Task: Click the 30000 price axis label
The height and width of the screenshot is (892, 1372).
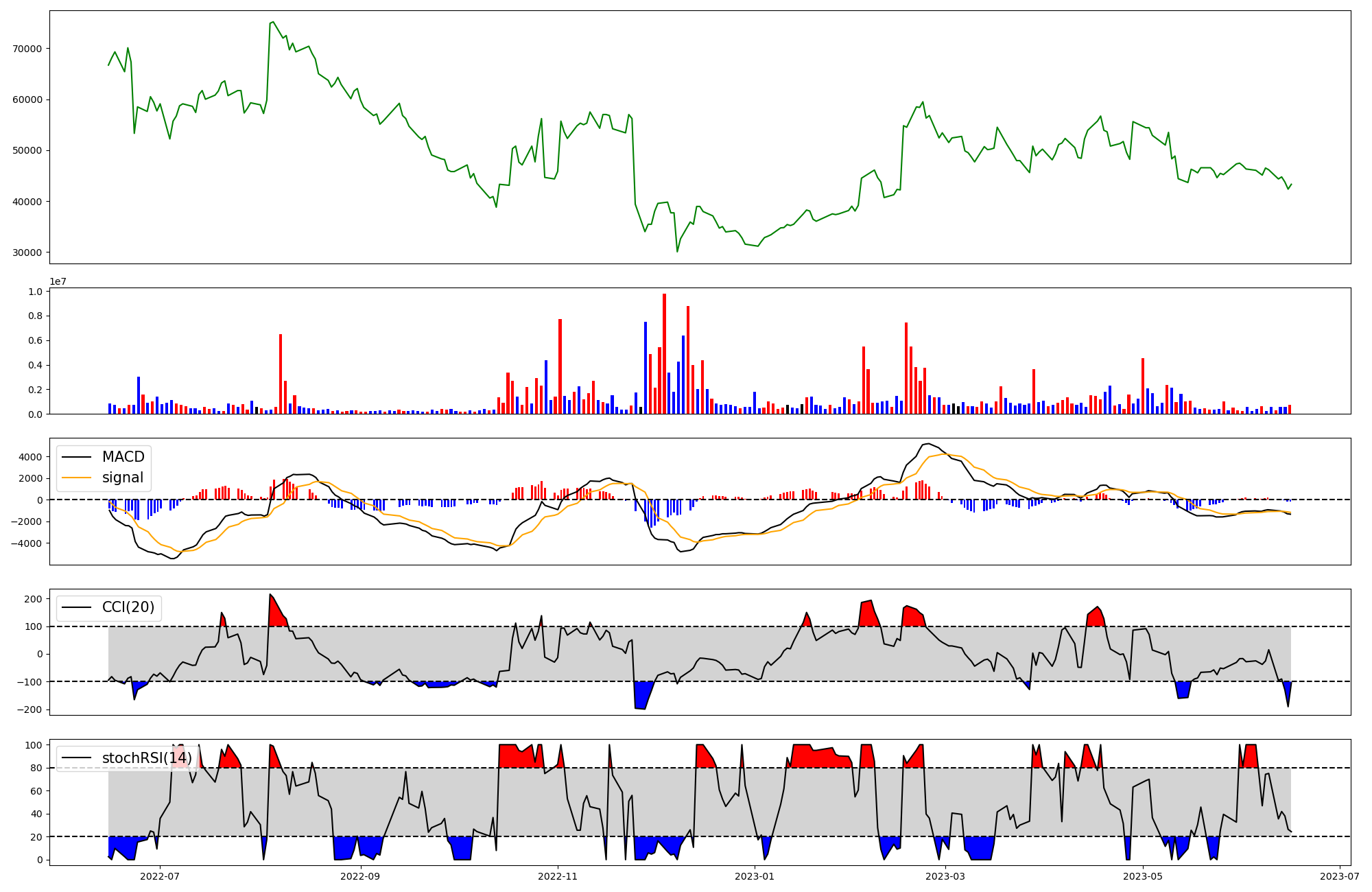Action: 27,253
